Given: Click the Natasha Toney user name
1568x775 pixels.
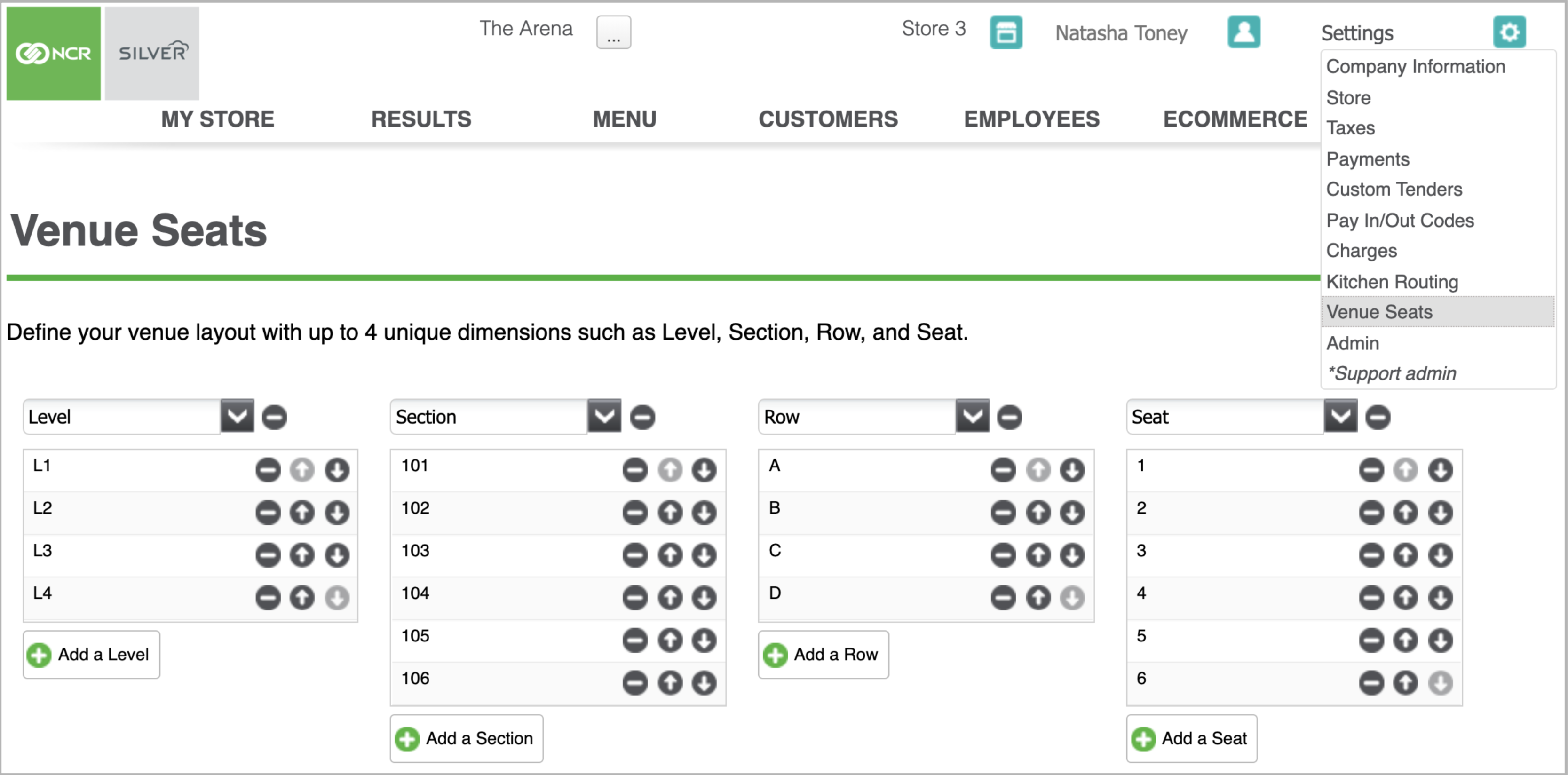Looking at the screenshot, I should pos(1121,33).
